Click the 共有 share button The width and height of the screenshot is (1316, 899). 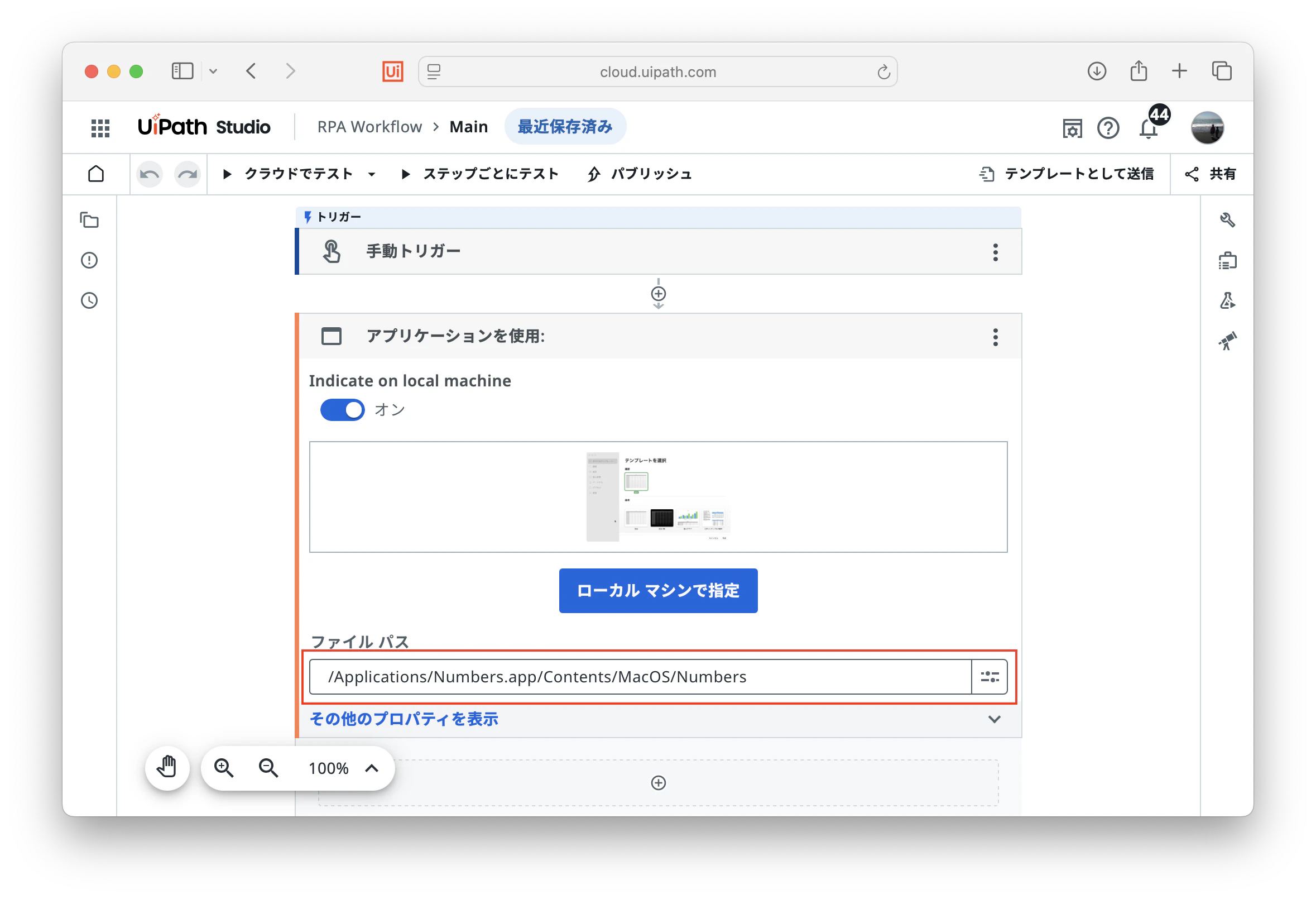pyautogui.click(x=1211, y=174)
